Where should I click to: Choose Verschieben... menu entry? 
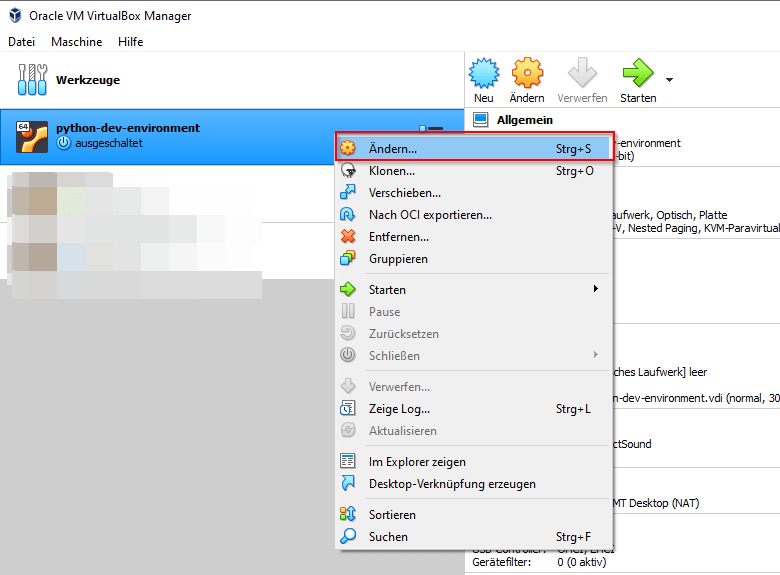click(474, 192)
